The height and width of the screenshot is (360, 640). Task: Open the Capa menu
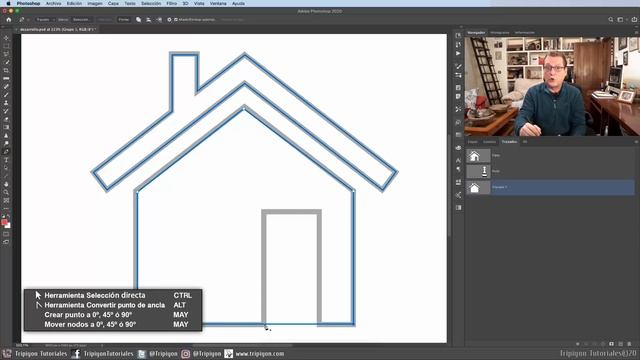pos(113,3)
